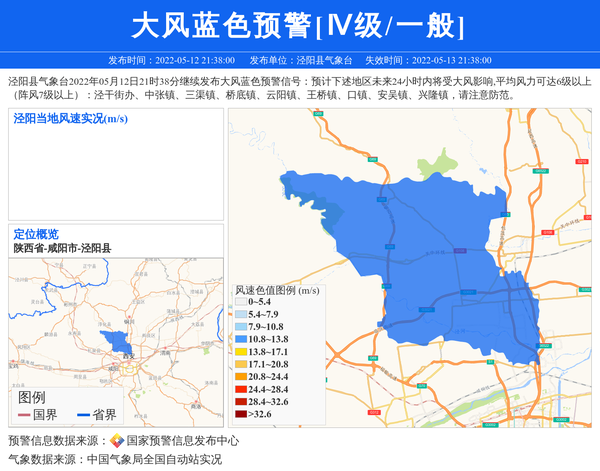
Task: Click the 发布单位 泾阳县气象台 text
Action: 301,60
